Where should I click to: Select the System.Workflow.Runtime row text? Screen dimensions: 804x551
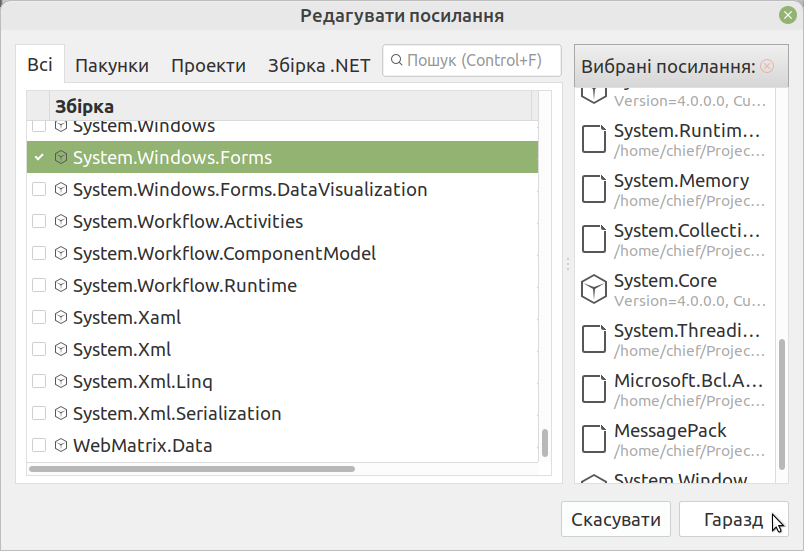[x=185, y=285]
